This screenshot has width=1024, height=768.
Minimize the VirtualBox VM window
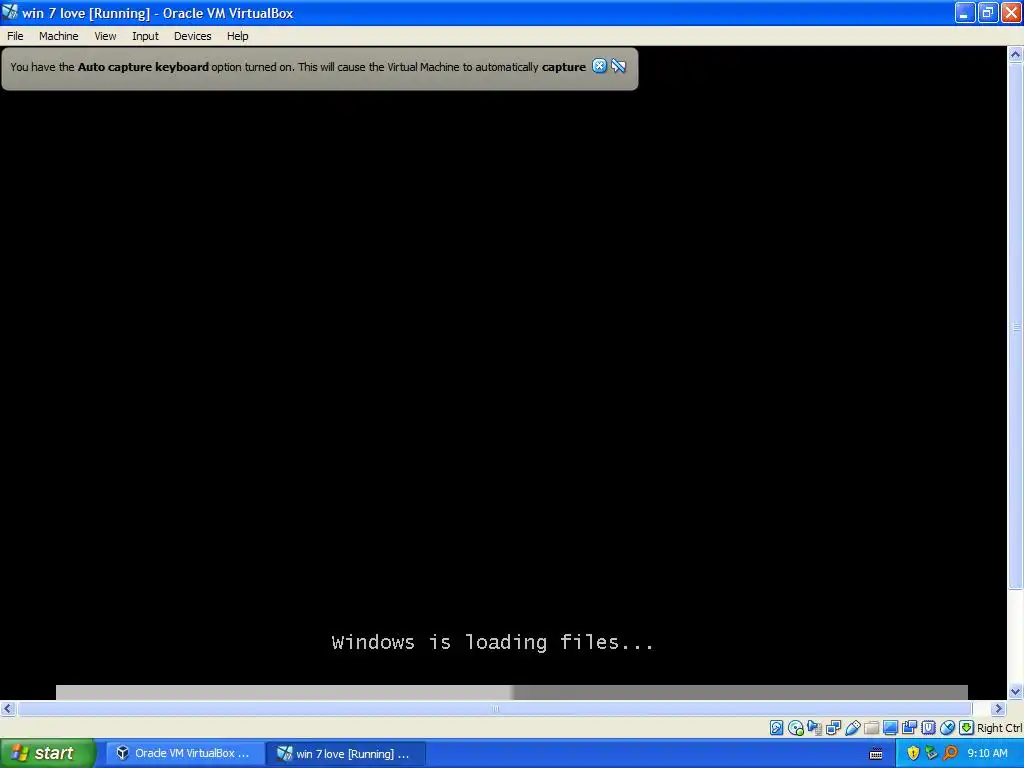(965, 12)
